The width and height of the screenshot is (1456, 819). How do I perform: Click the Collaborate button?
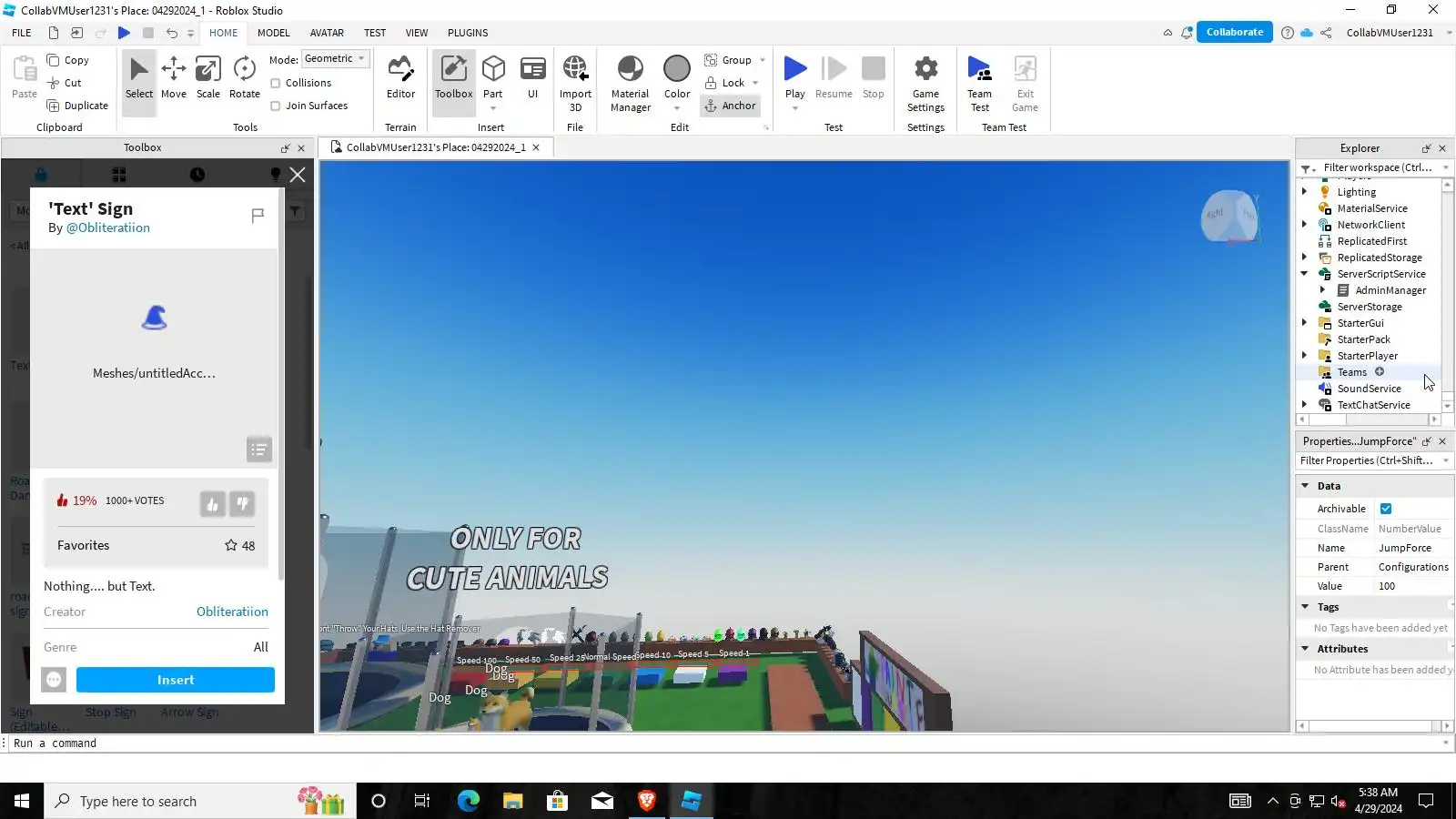click(1235, 32)
